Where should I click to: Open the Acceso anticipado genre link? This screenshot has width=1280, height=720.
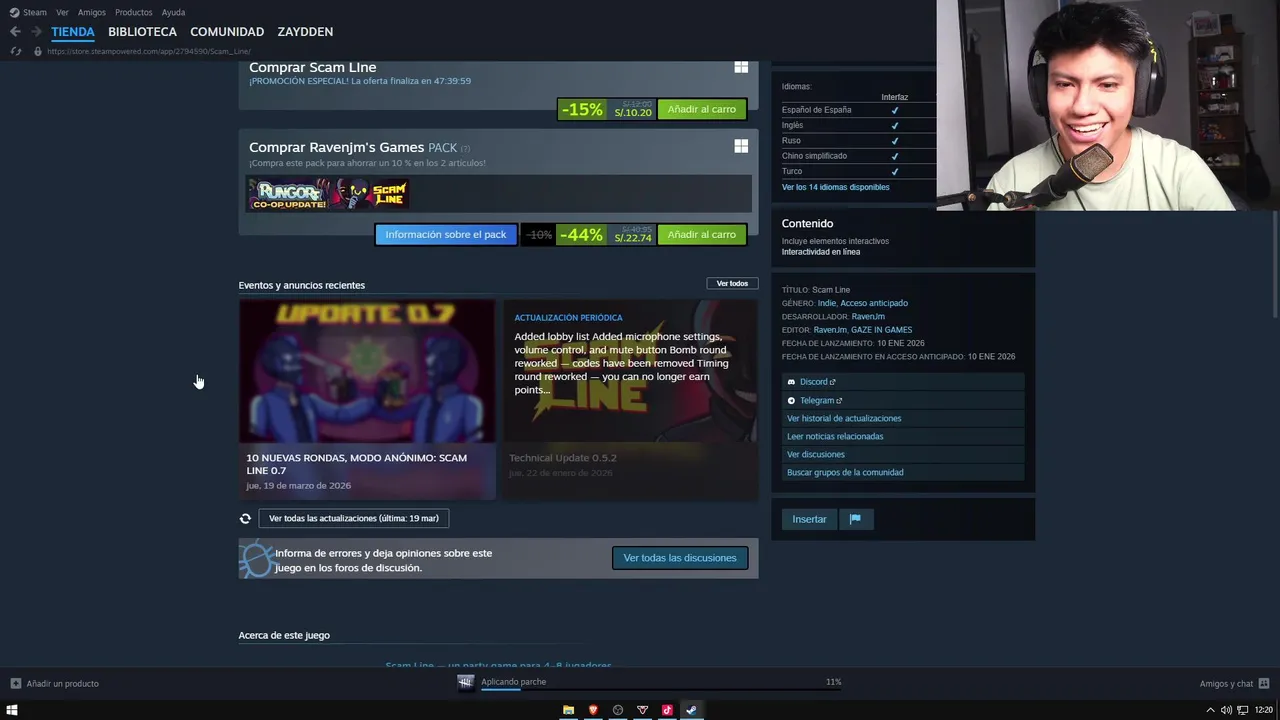874,303
